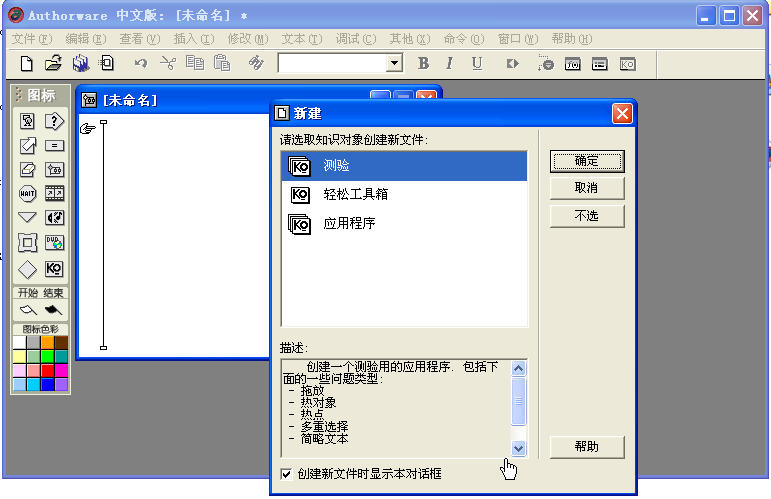
Task: Toggle Underline text formatting
Action: pos(476,63)
